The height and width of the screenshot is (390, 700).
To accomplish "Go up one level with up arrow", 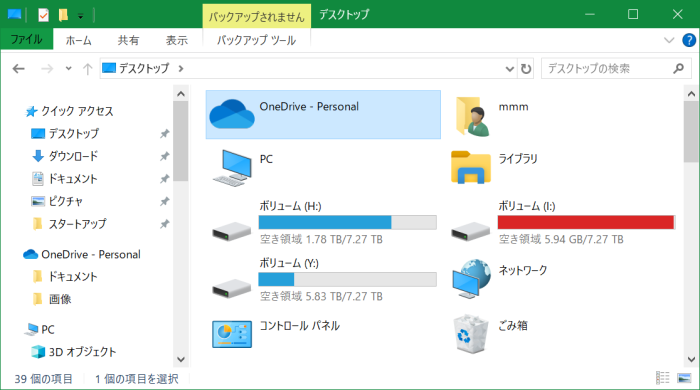I will click(88, 69).
